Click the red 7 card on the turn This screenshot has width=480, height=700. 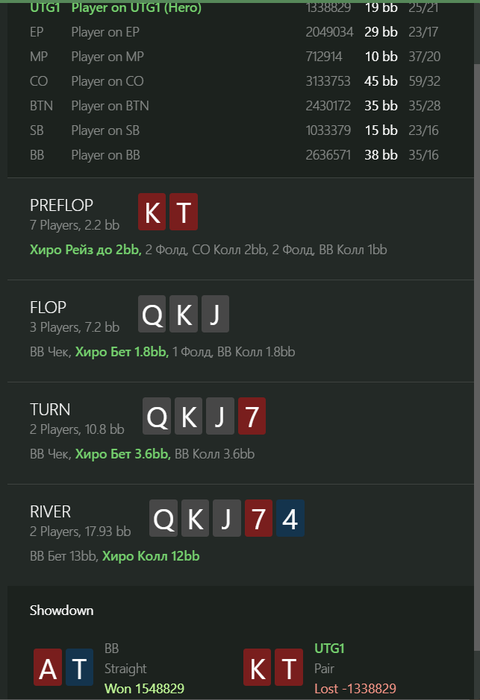coord(252,416)
